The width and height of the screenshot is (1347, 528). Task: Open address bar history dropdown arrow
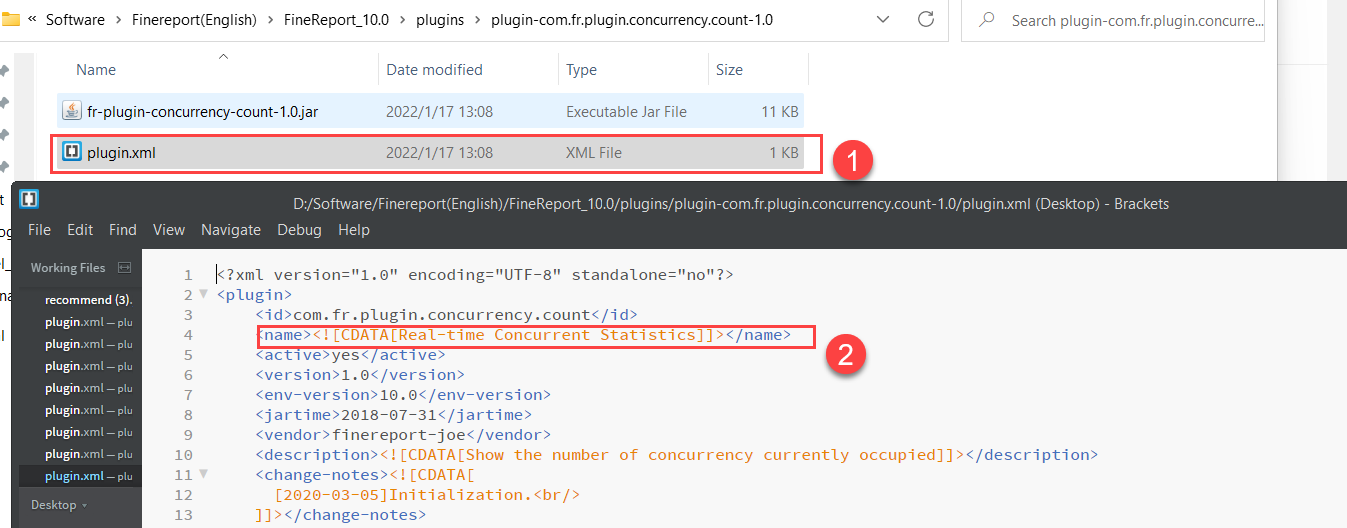(883, 19)
